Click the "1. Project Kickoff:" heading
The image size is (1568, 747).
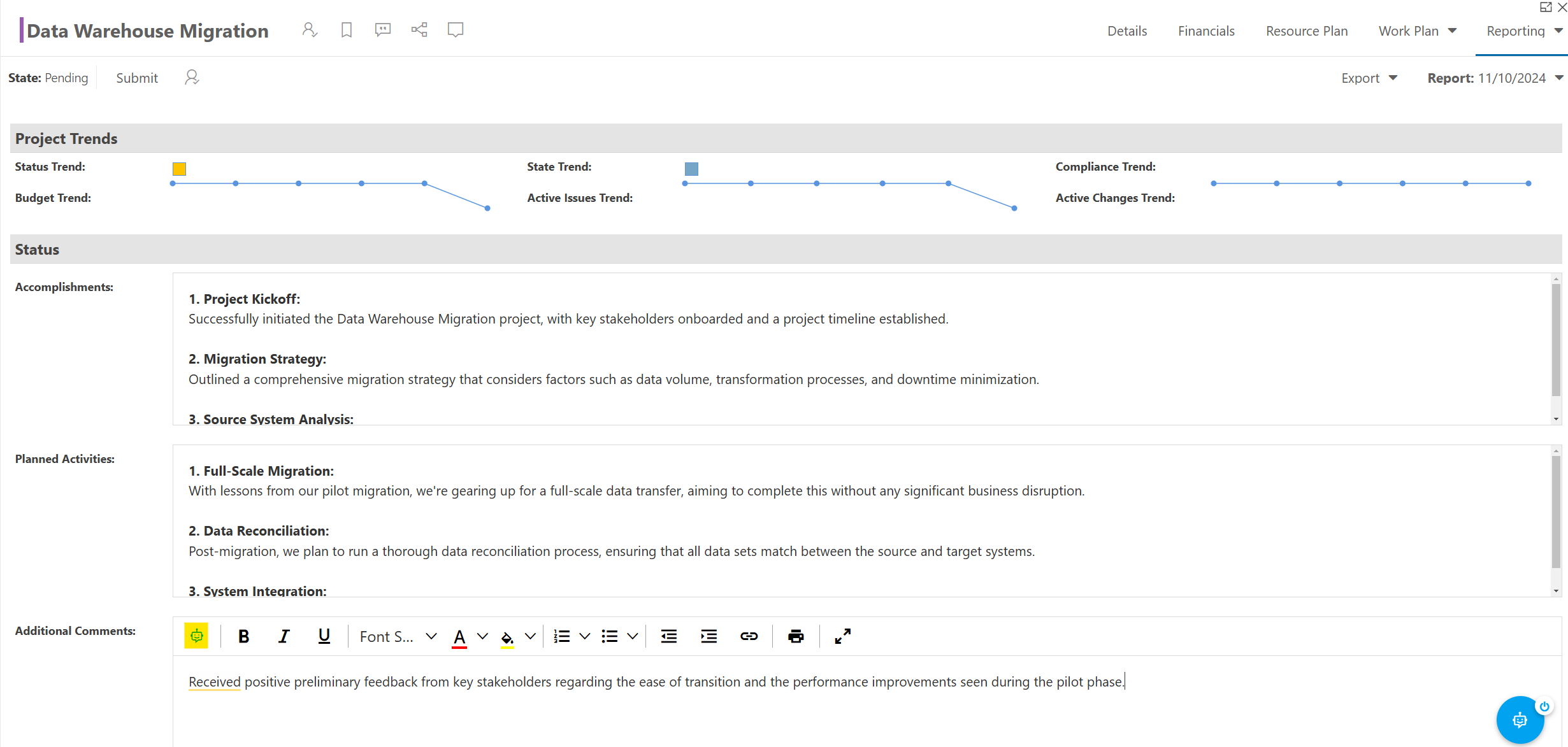click(244, 299)
